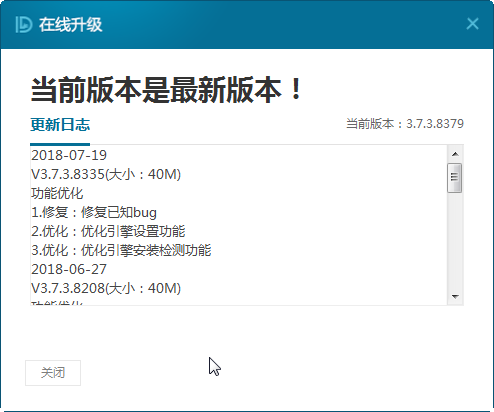Image resolution: width=494 pixels, height=412 pixels.
Task: Click the LD logo icon in title bar
Action: [x=24, y=25]
